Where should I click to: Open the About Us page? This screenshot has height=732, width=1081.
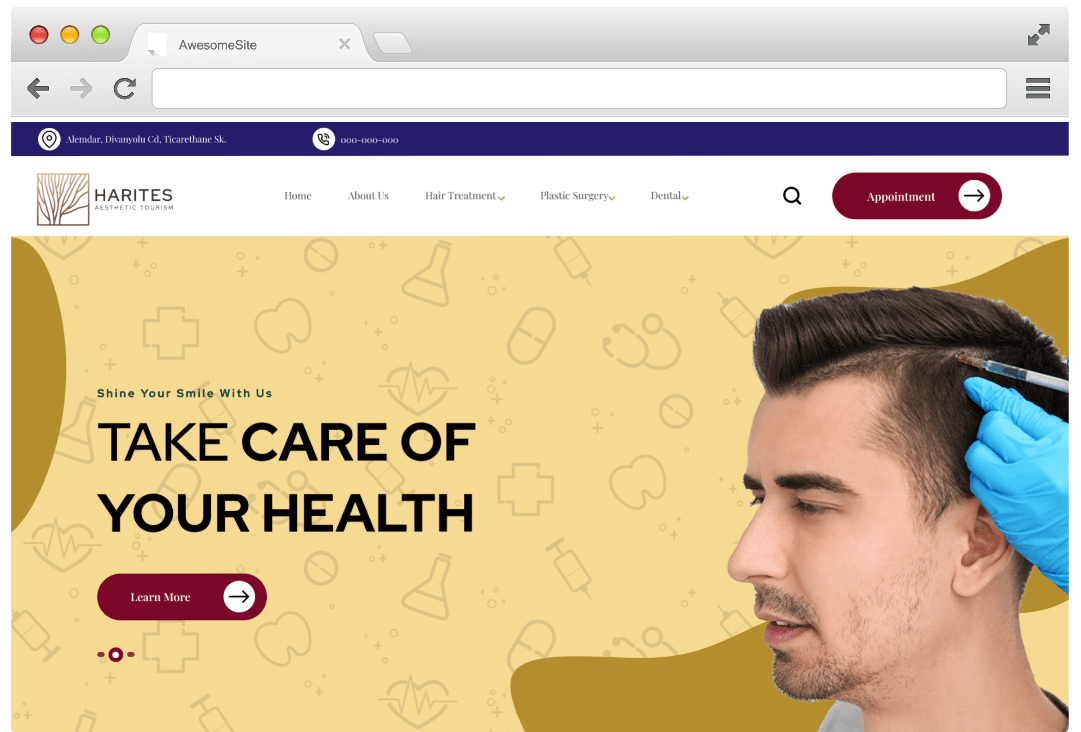[x=368, y=196]
